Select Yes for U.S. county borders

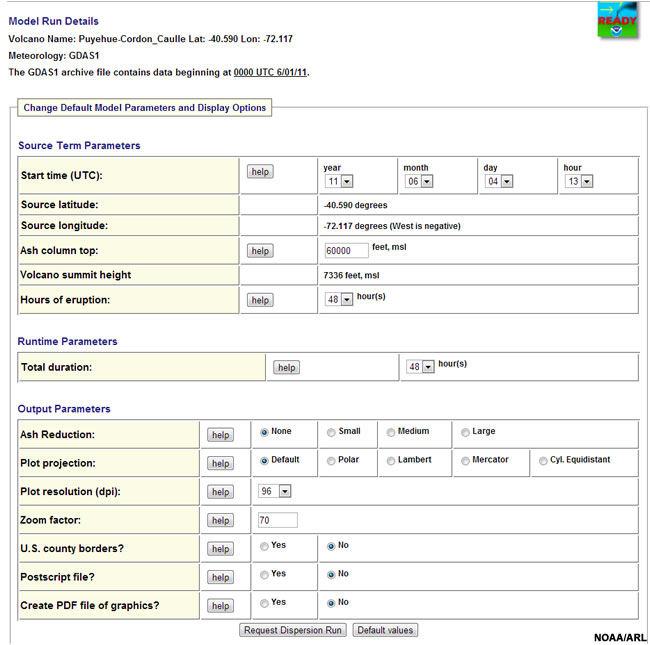point(264,546)
